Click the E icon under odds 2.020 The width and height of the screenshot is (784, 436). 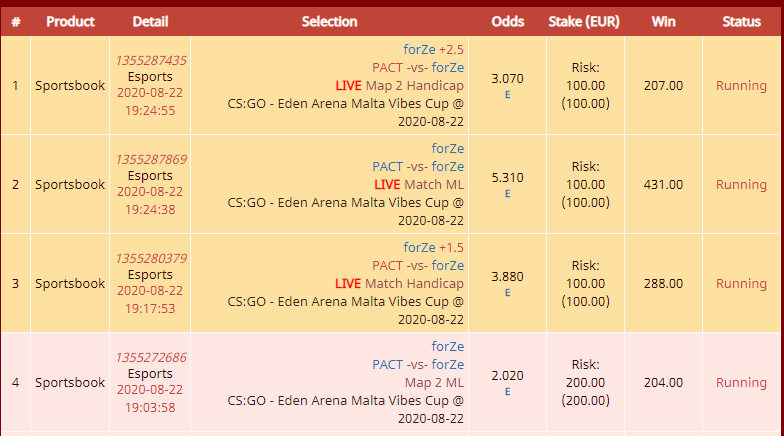coord(508,392)
